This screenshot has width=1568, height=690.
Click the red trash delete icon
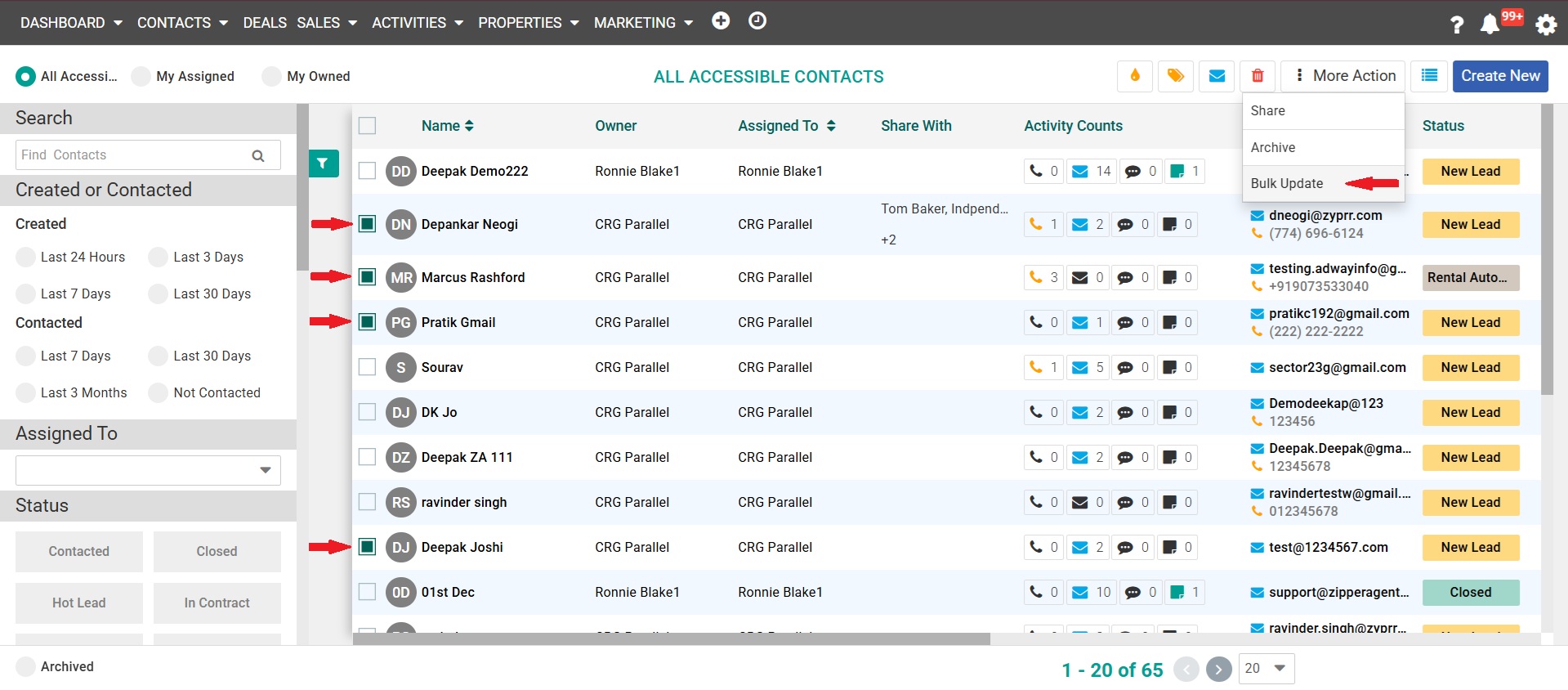tap(1258, 76)
